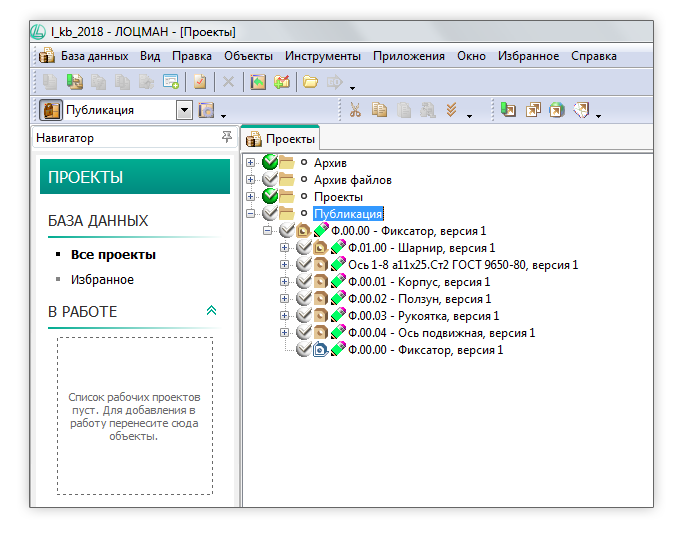Click the pin icon in Навигатор header
The width and height of the screenshot is (680, 539).
pyautogui.click(x=227, y=138)
